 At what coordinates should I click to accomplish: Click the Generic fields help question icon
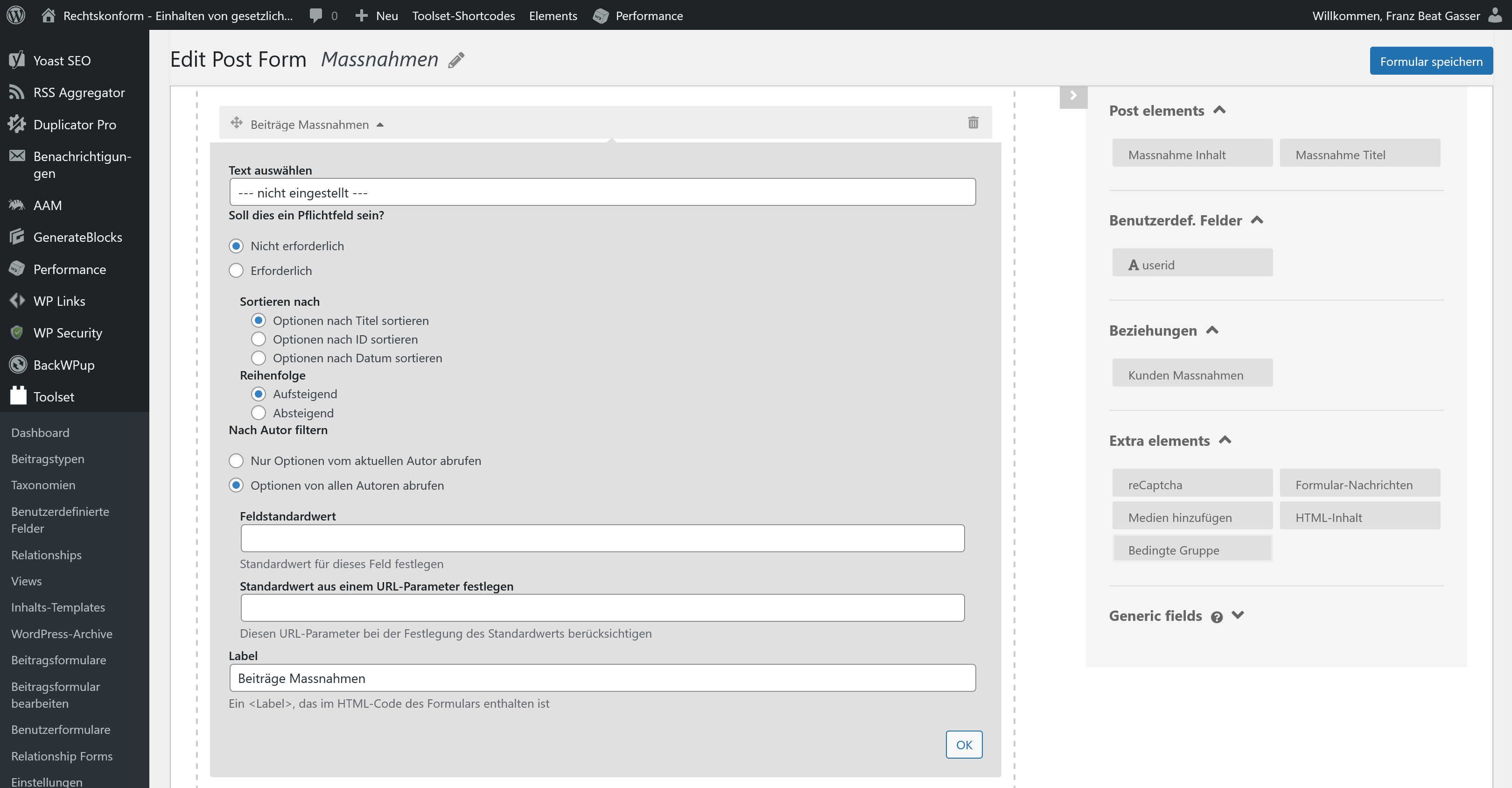pos(1216,617)
